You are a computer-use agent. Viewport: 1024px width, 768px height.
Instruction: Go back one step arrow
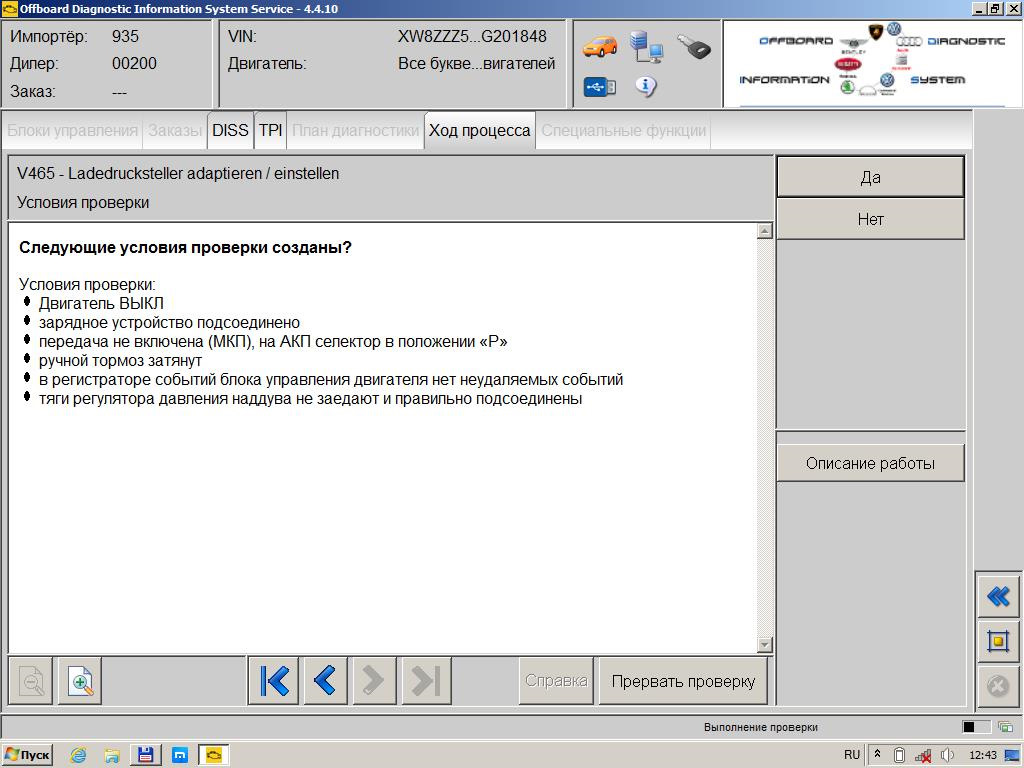[x=325, y=681]
